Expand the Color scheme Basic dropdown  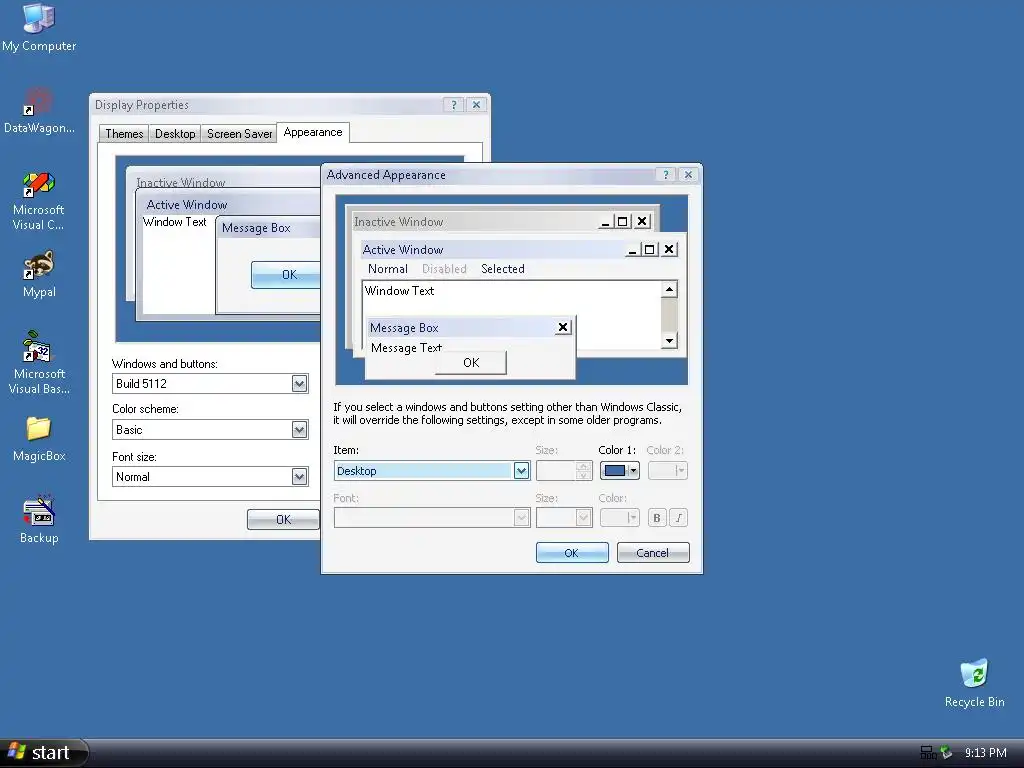(x=299, y=430)
